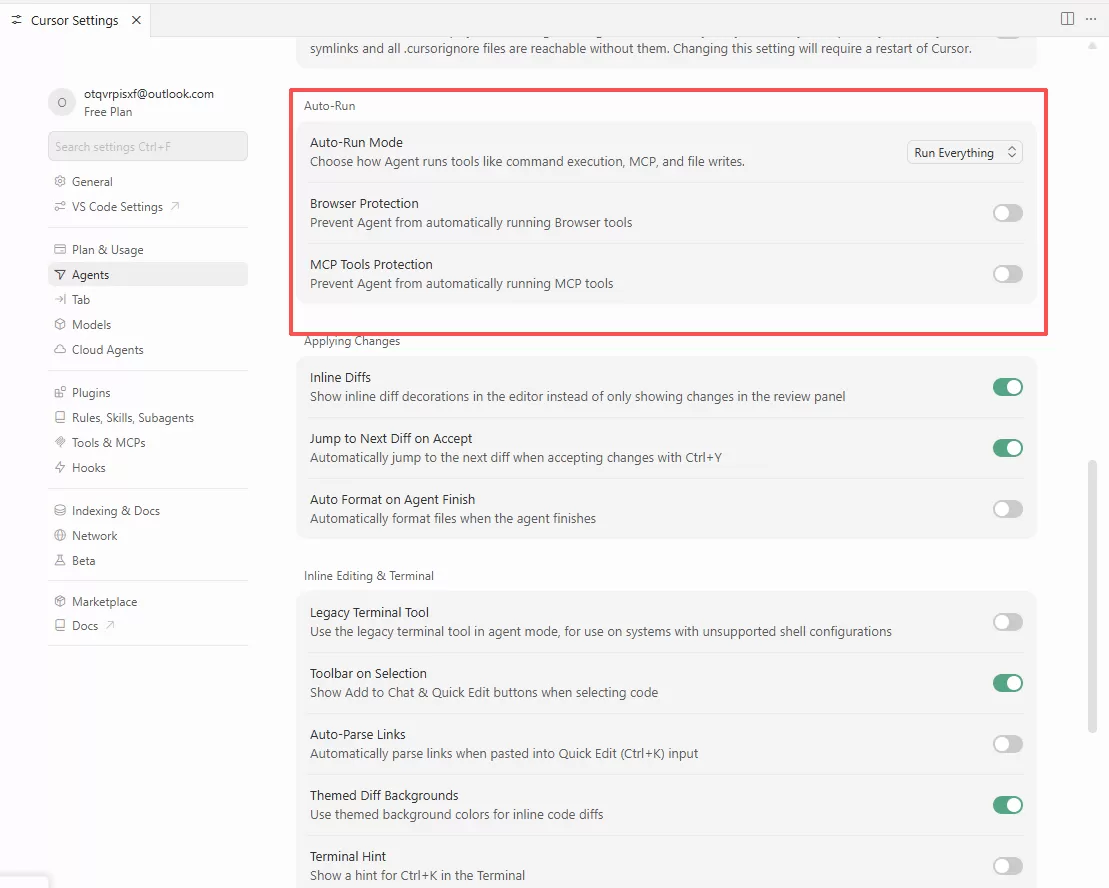
Task: Click the Agents funnel icon
Action: coord(60,274)
